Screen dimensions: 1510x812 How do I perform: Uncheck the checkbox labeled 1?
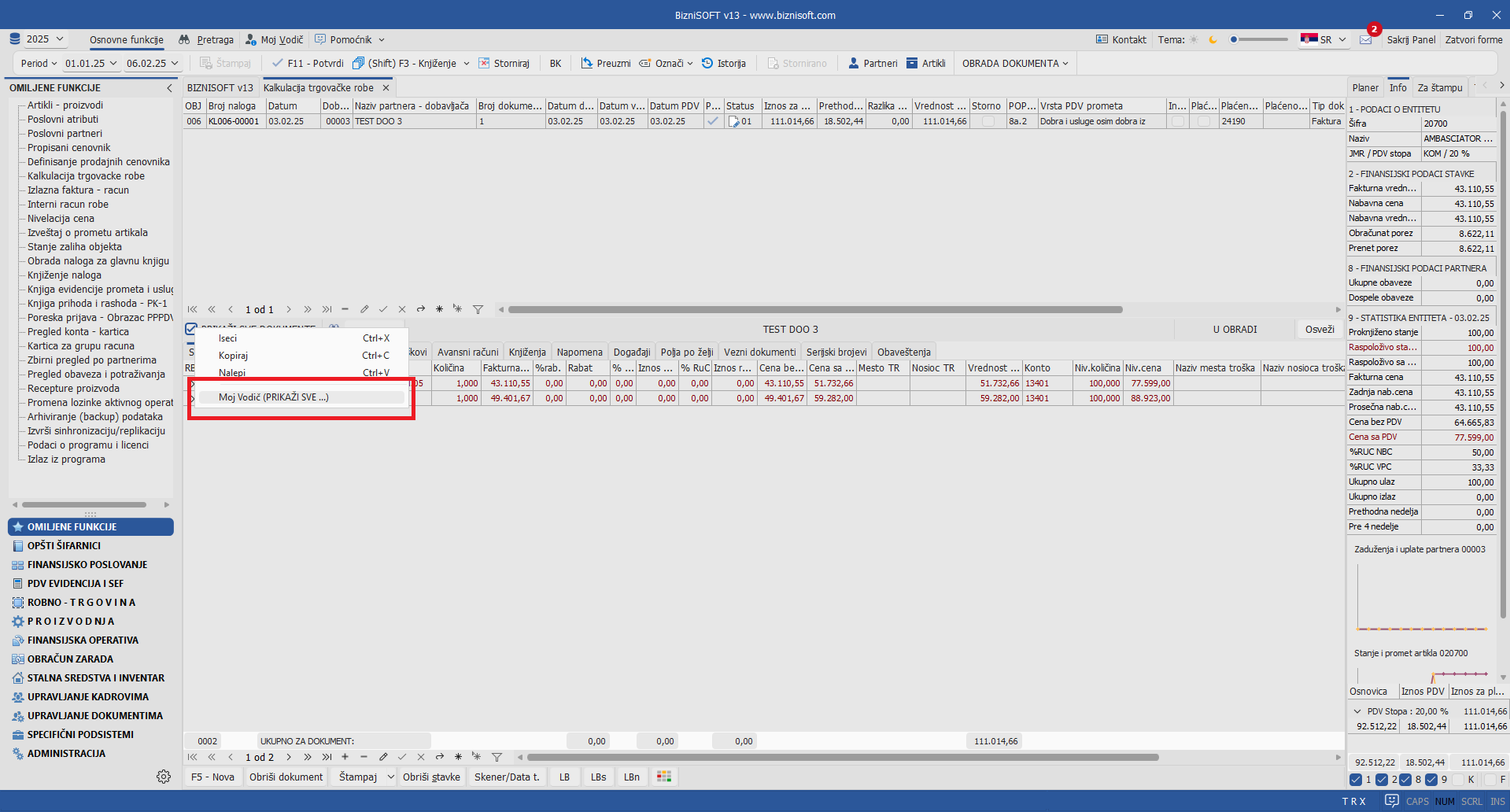pos(1356,780)
